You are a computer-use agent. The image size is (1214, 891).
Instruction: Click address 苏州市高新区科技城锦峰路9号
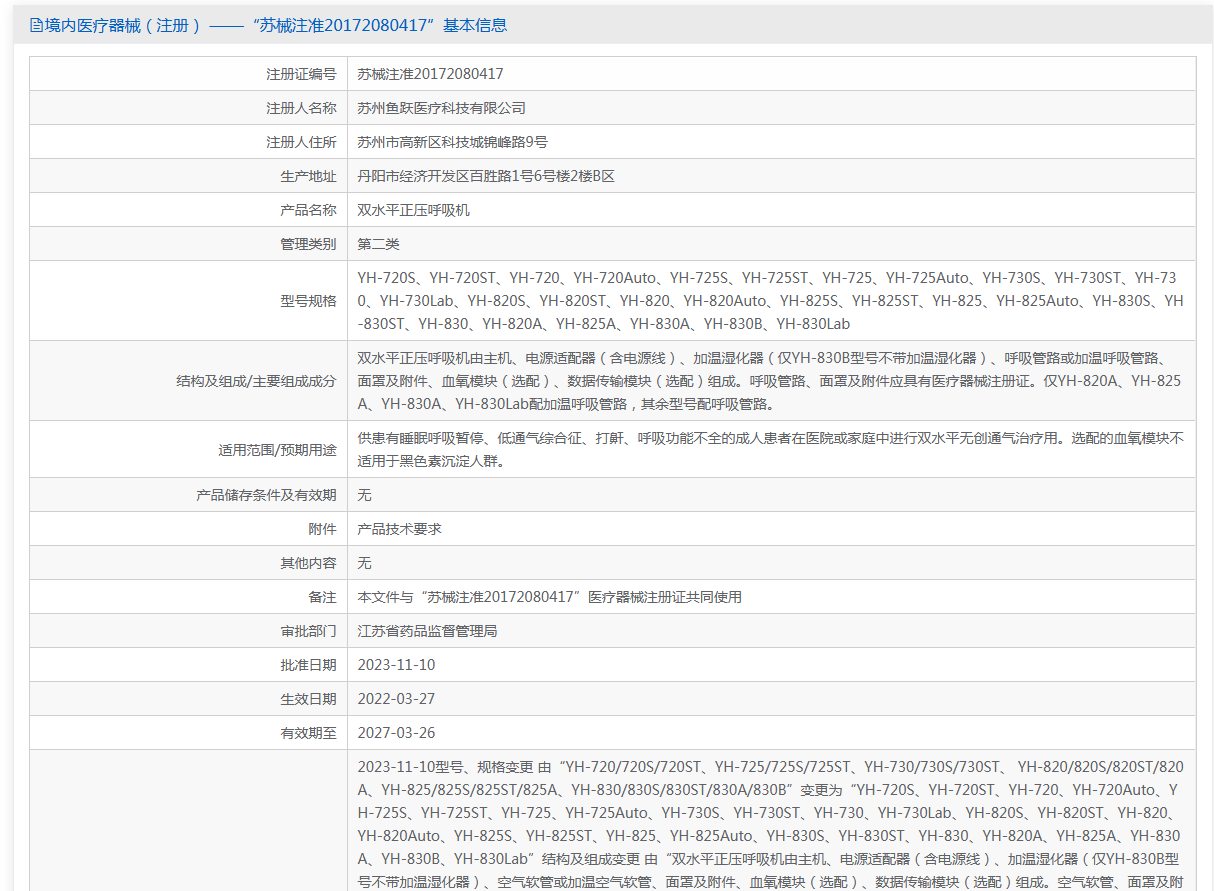pyautogui.click(x=452, y=142)
